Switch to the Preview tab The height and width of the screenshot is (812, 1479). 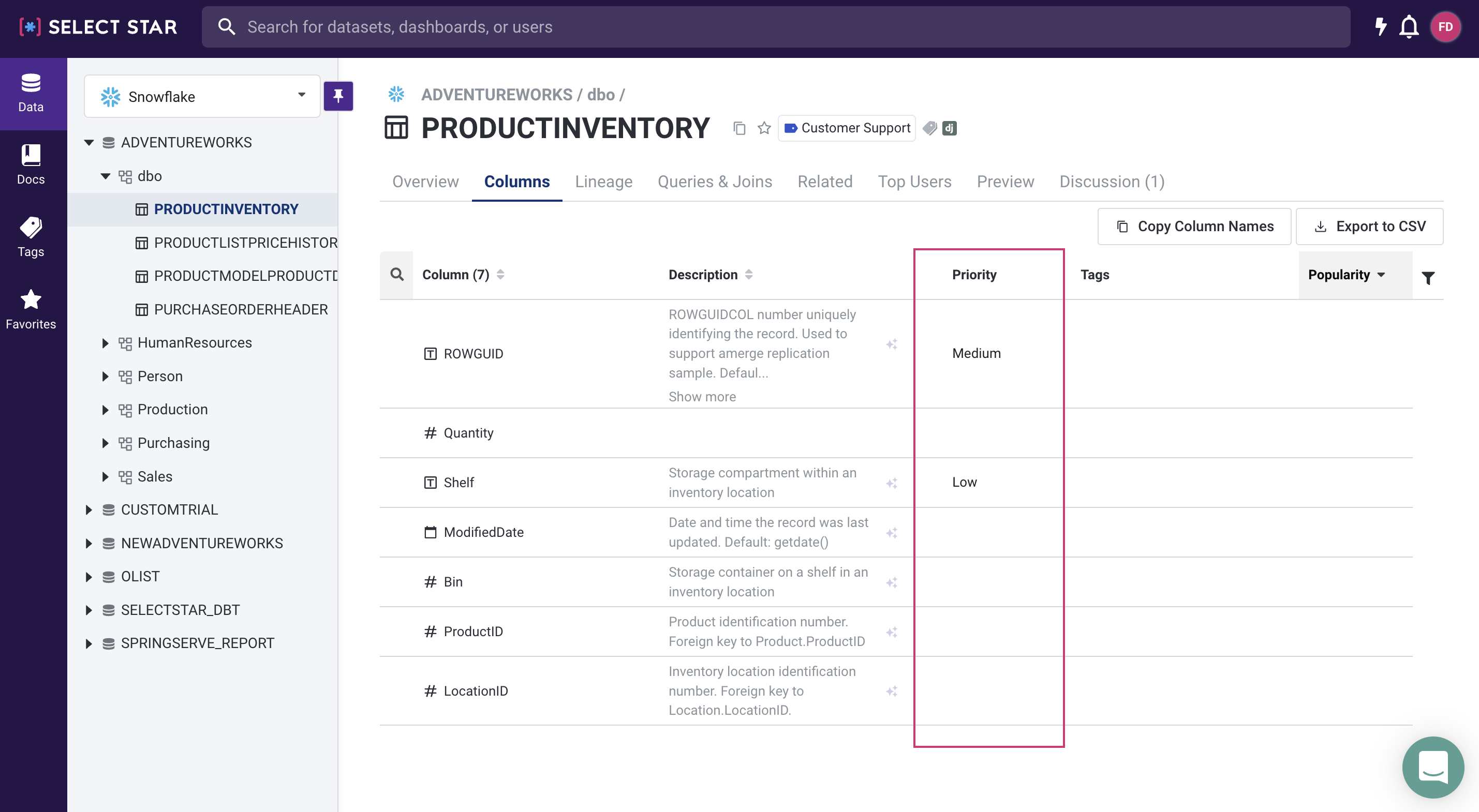(1005, 182)
